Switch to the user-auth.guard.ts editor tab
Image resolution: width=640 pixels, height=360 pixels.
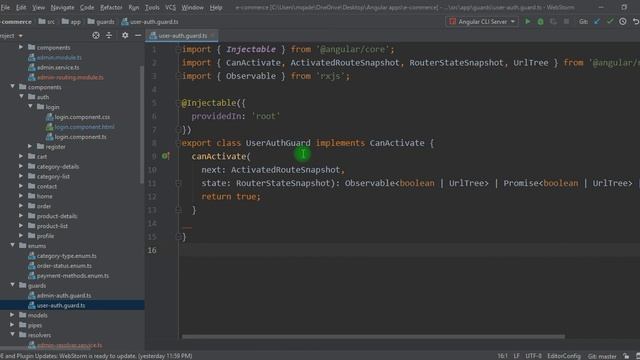click(182, 36)
